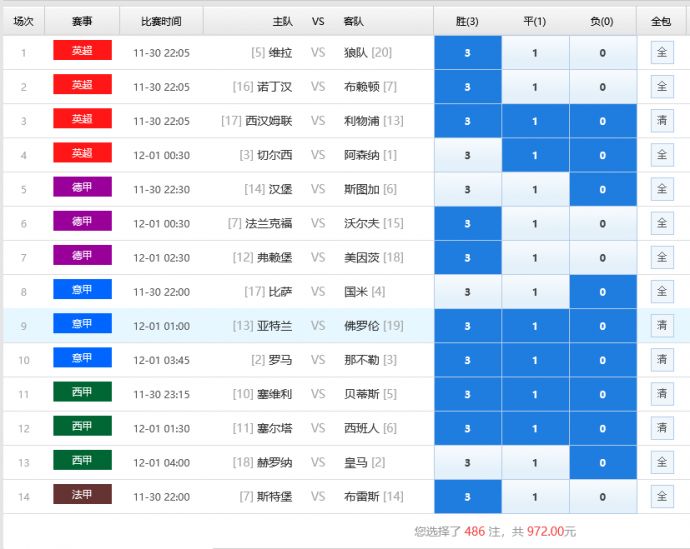Toggle win (3) for 弗赖堡 vs 美因茨
The height and width of the screenshot is (549, 690).
[x=467, y=258]
